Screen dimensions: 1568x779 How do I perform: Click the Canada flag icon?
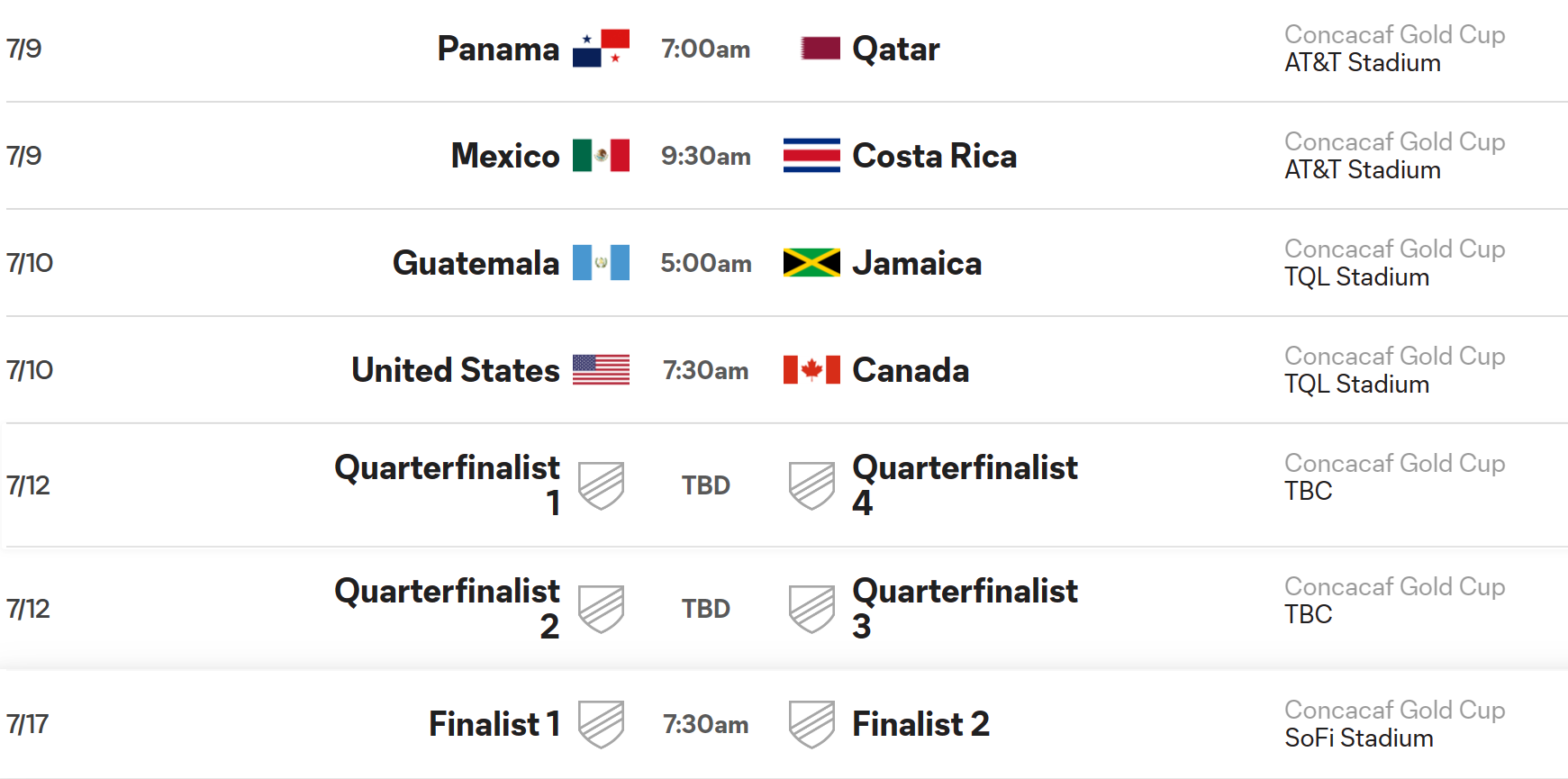pos(811,370)
